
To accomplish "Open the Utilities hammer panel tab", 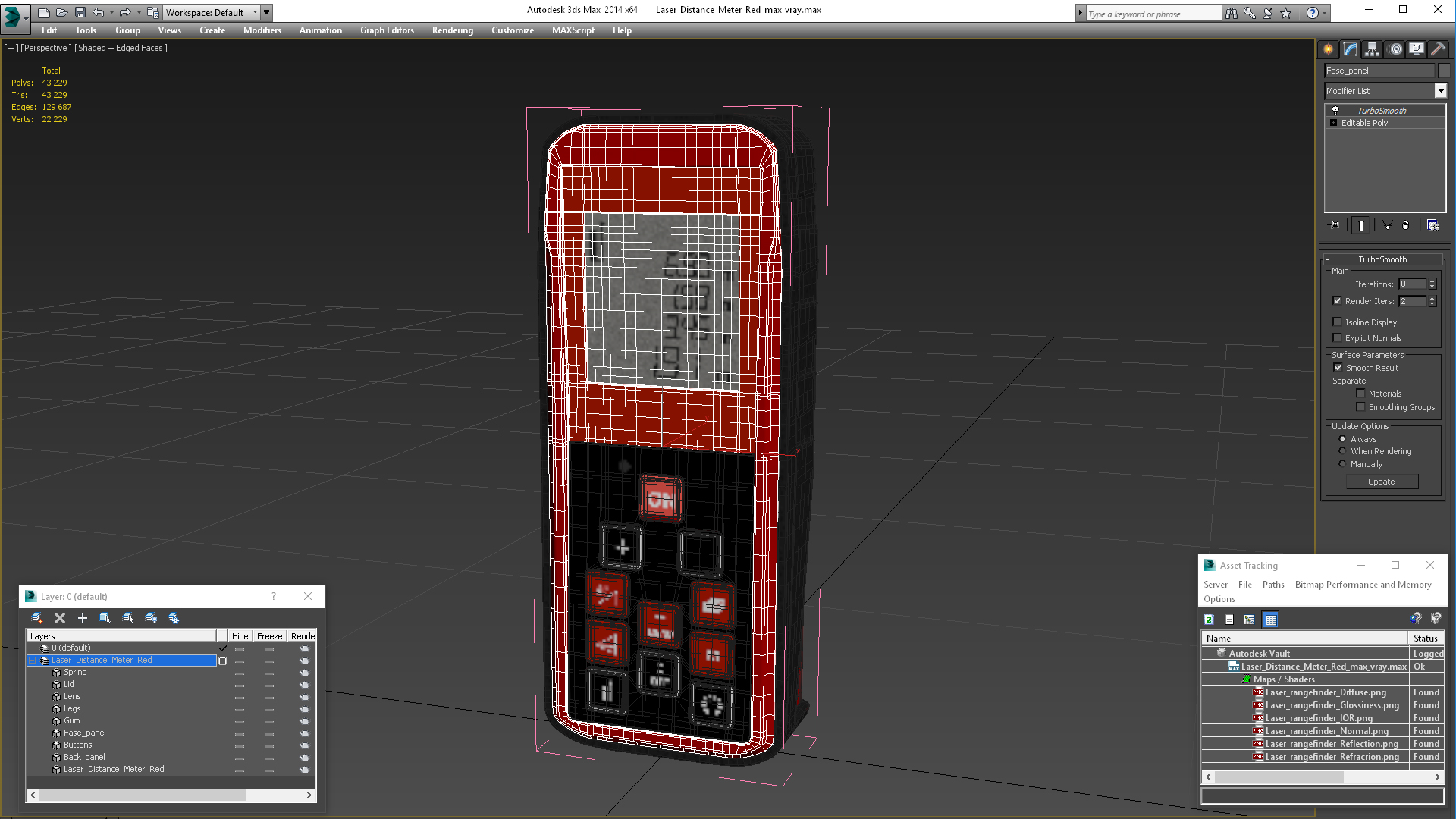I will 1438,49.
